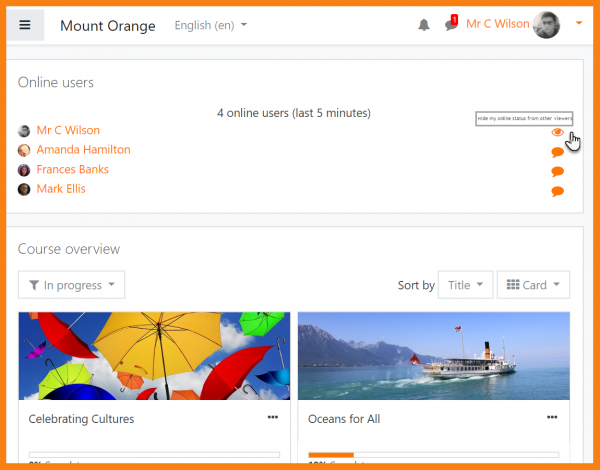Screen dimensions: 600x470
Task: Open the In progress filter dropdown
Action: [x=71, y=285]
